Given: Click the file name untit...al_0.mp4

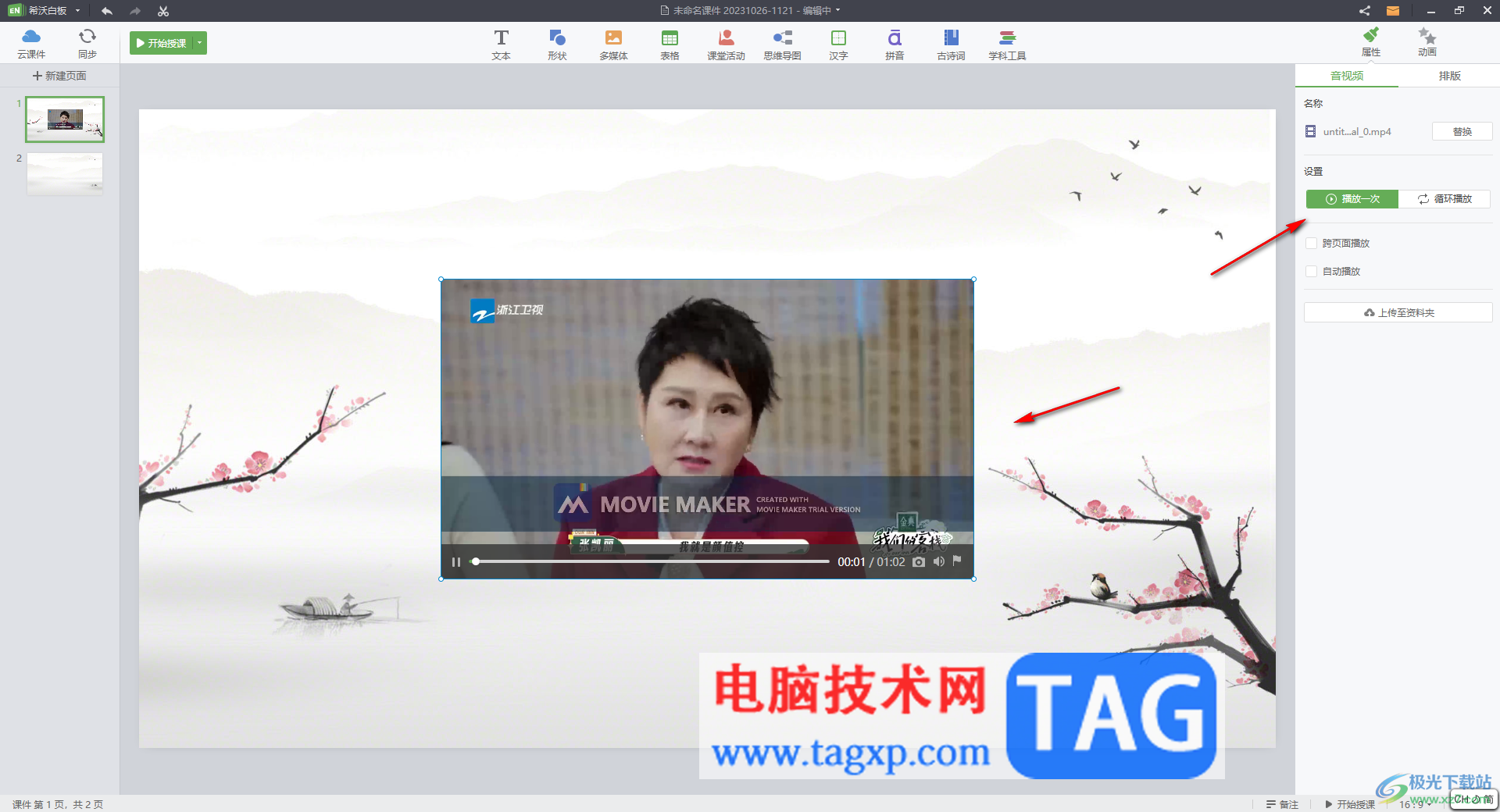Looking at the screenshot, I should (1357, 132).
